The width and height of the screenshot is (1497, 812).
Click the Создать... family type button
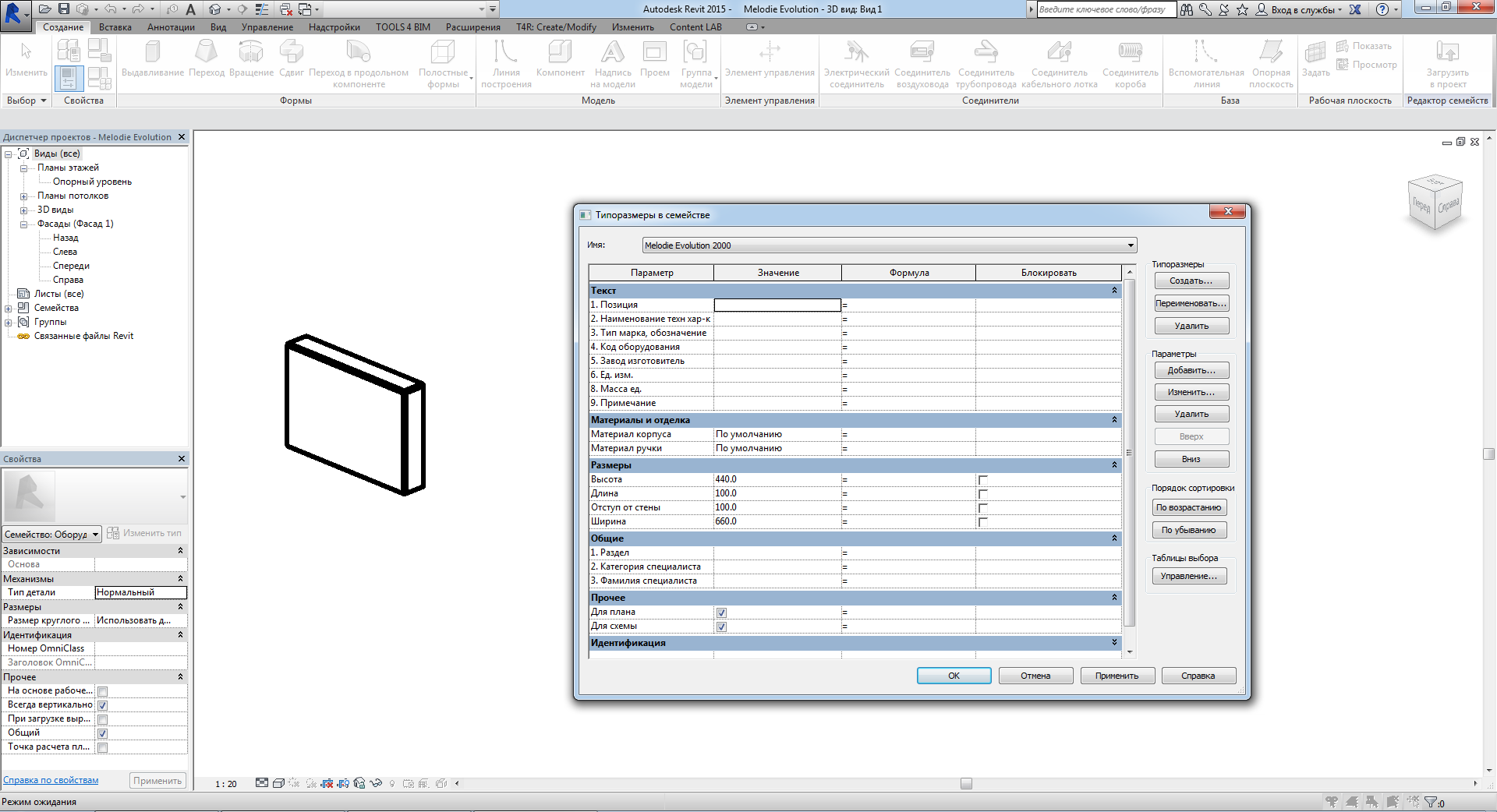pyautogui.click(x=1191, y=281)
